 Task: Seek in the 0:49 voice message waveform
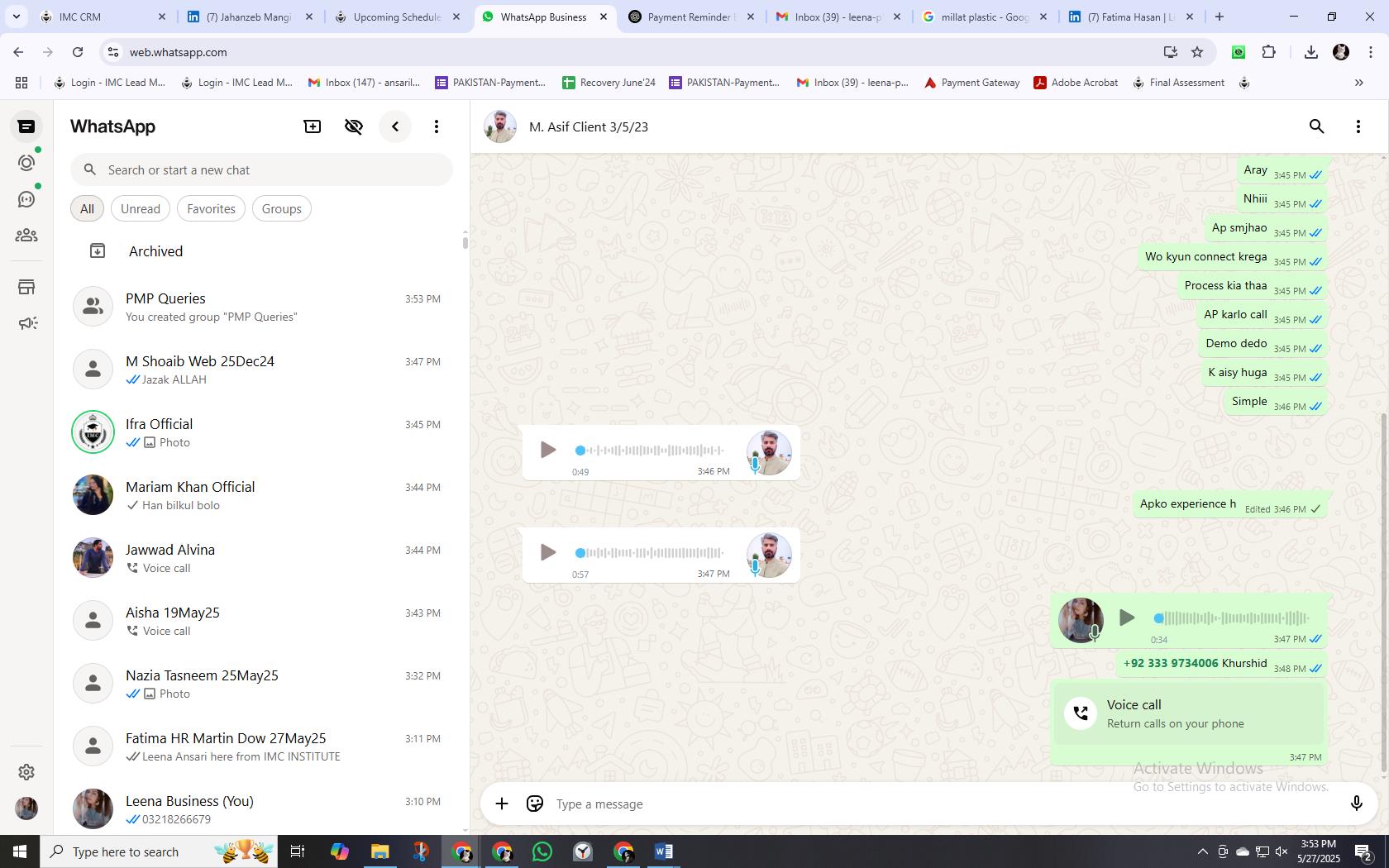650,450
